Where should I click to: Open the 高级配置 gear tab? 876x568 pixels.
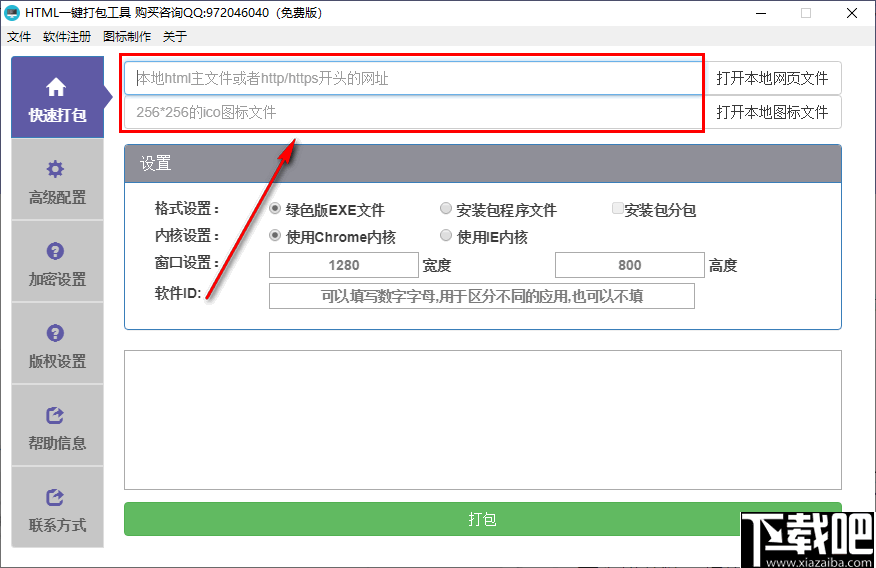coord(58,179)
